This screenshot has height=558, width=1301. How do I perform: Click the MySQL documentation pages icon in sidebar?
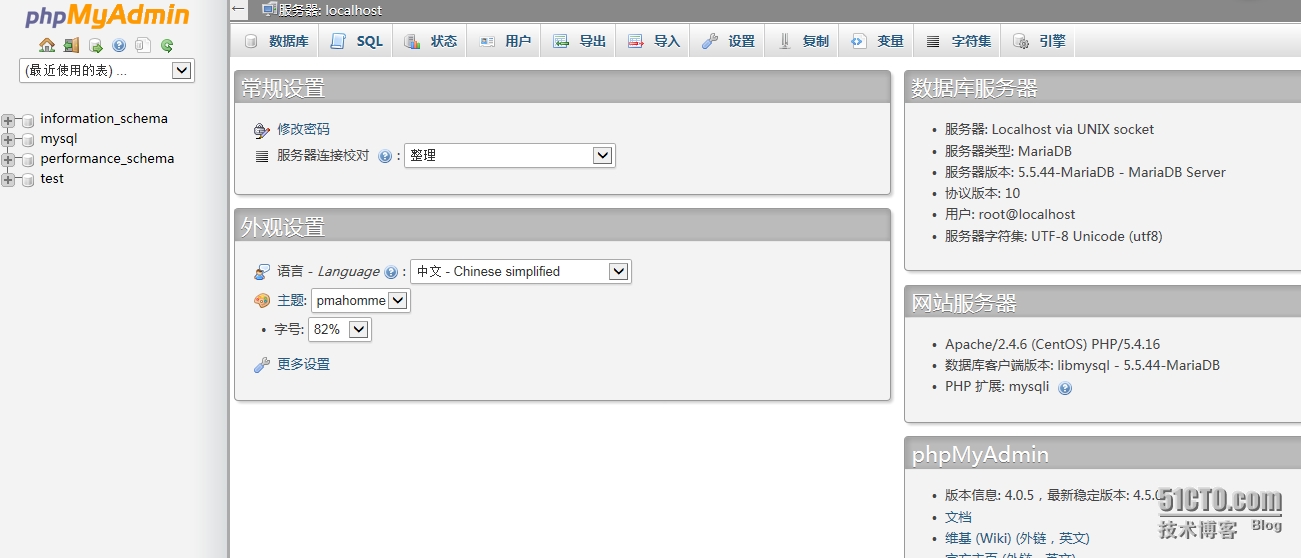click(x=143, y=45)
